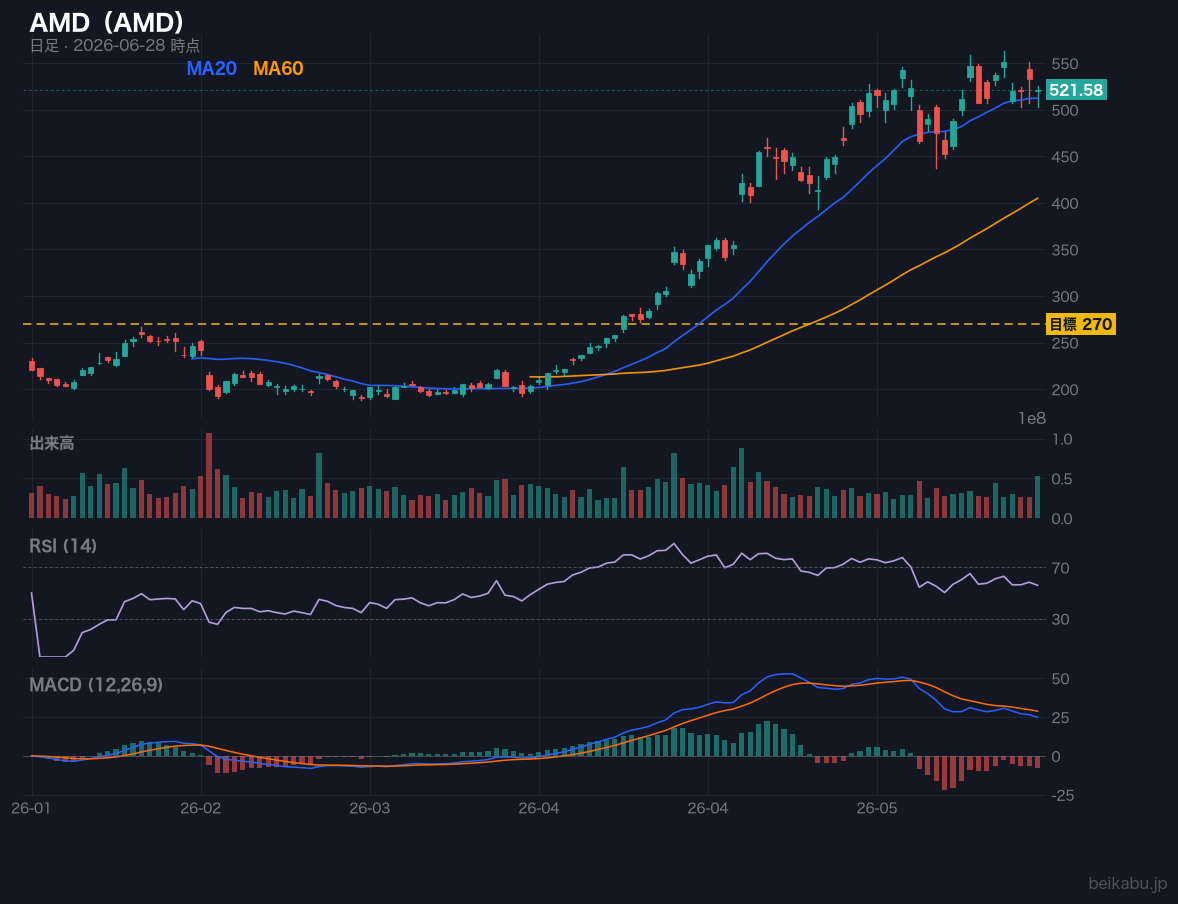
Task: Click the yellow '目標 270' target label
Action: pyautogui.click(x=1080, y=325)
